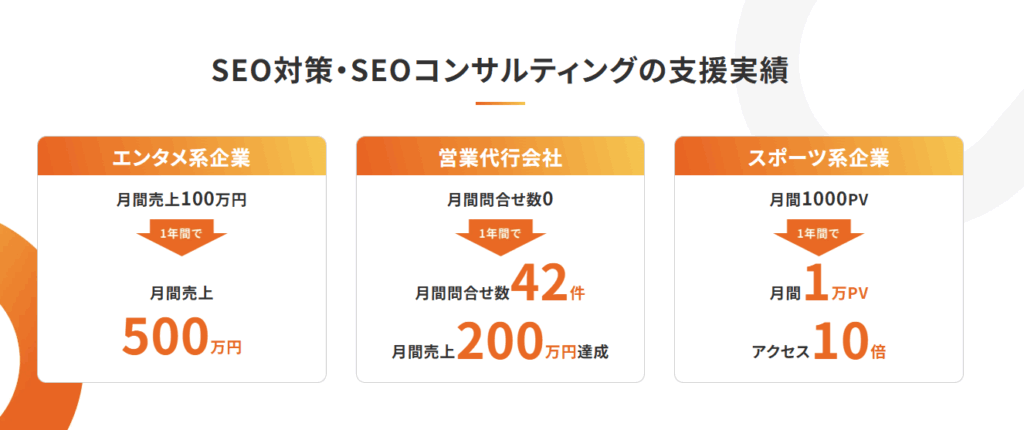The width and height of the screenshot is (1024, 430).
Task: Click the 月間売上 label above 500万円
Action: click(181, 294)
